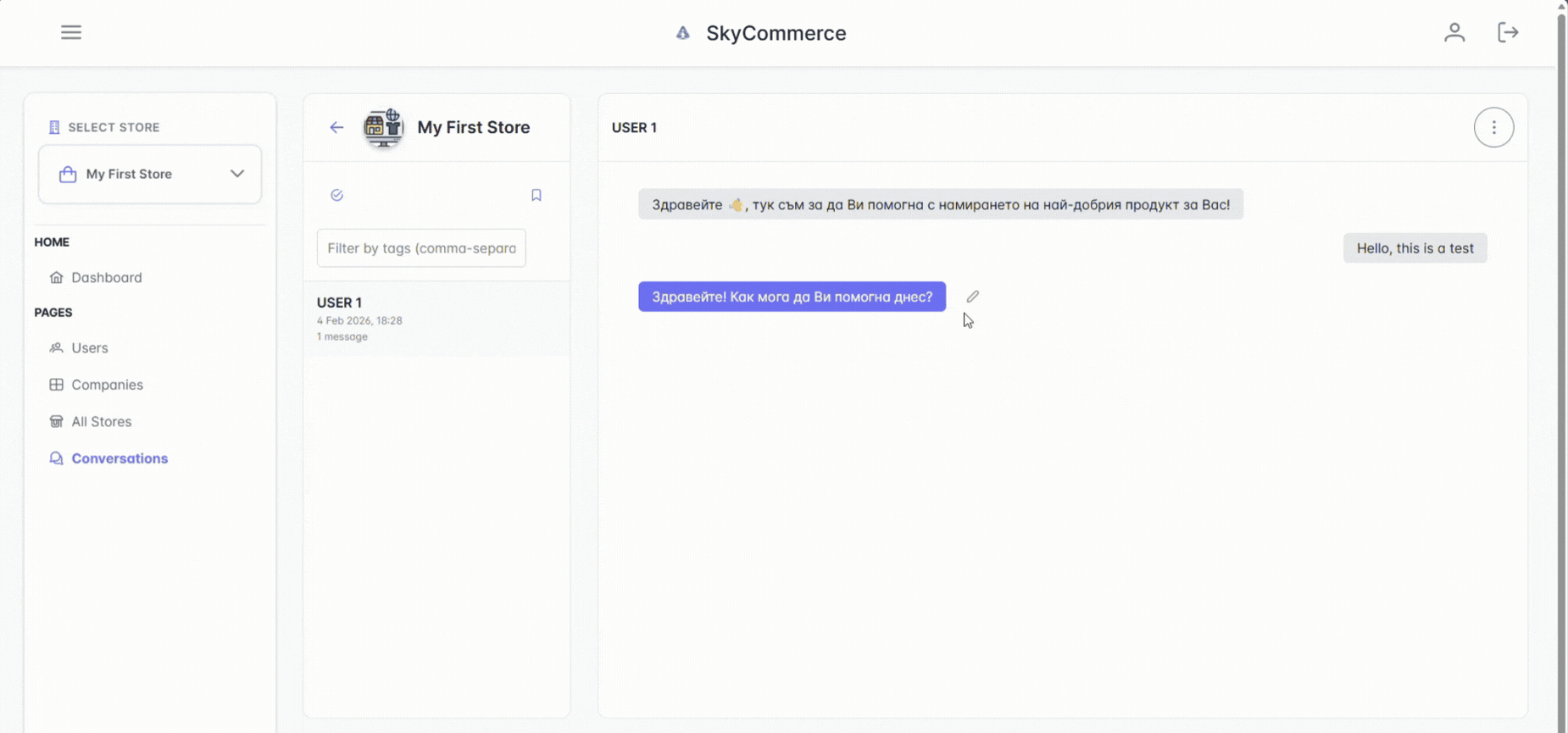The width and height of the screenshot is (1568, 733).
Task: Focus the Filter by tags field
Action: 421,248
